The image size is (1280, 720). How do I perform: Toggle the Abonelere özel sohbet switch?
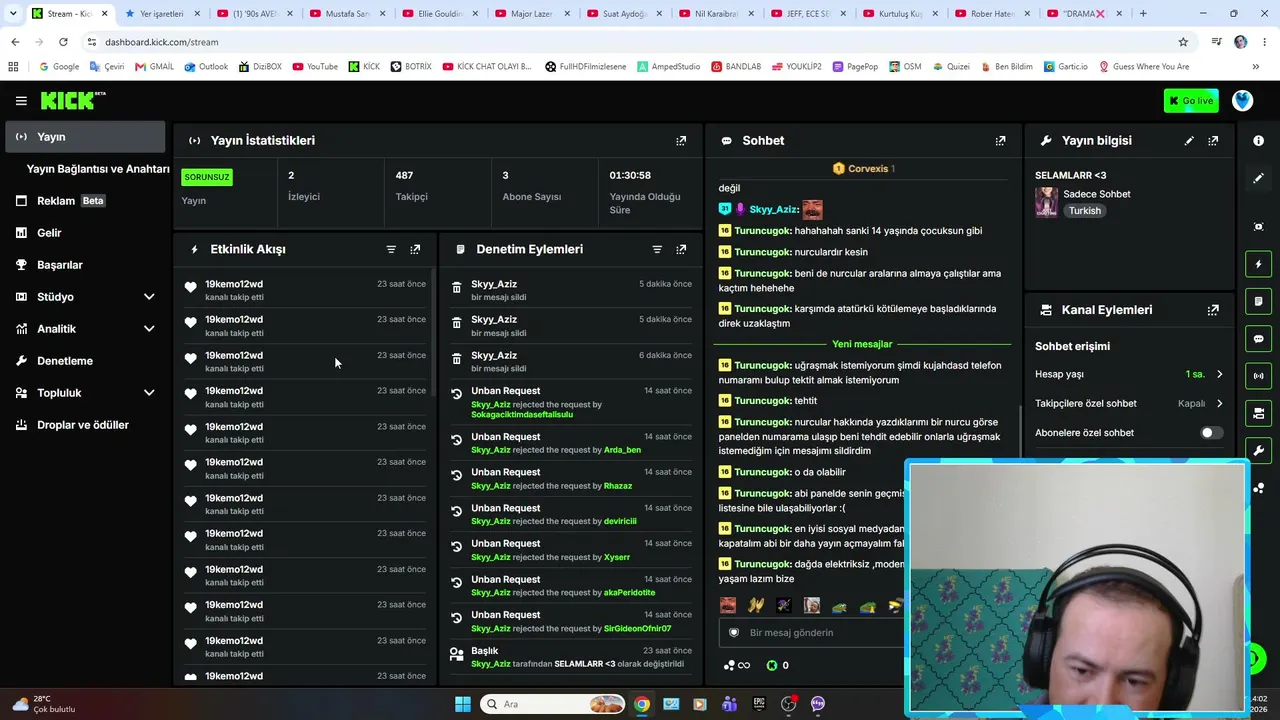coord(1210,433)
